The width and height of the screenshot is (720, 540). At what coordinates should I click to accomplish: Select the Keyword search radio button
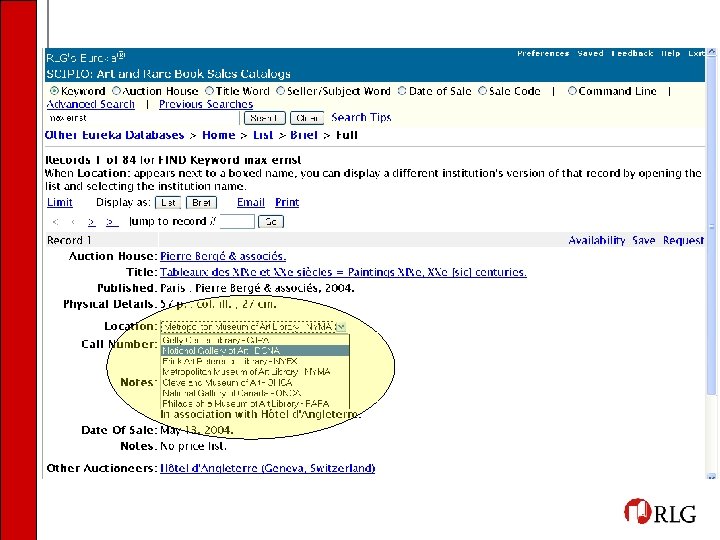click(x=54, y=91)
